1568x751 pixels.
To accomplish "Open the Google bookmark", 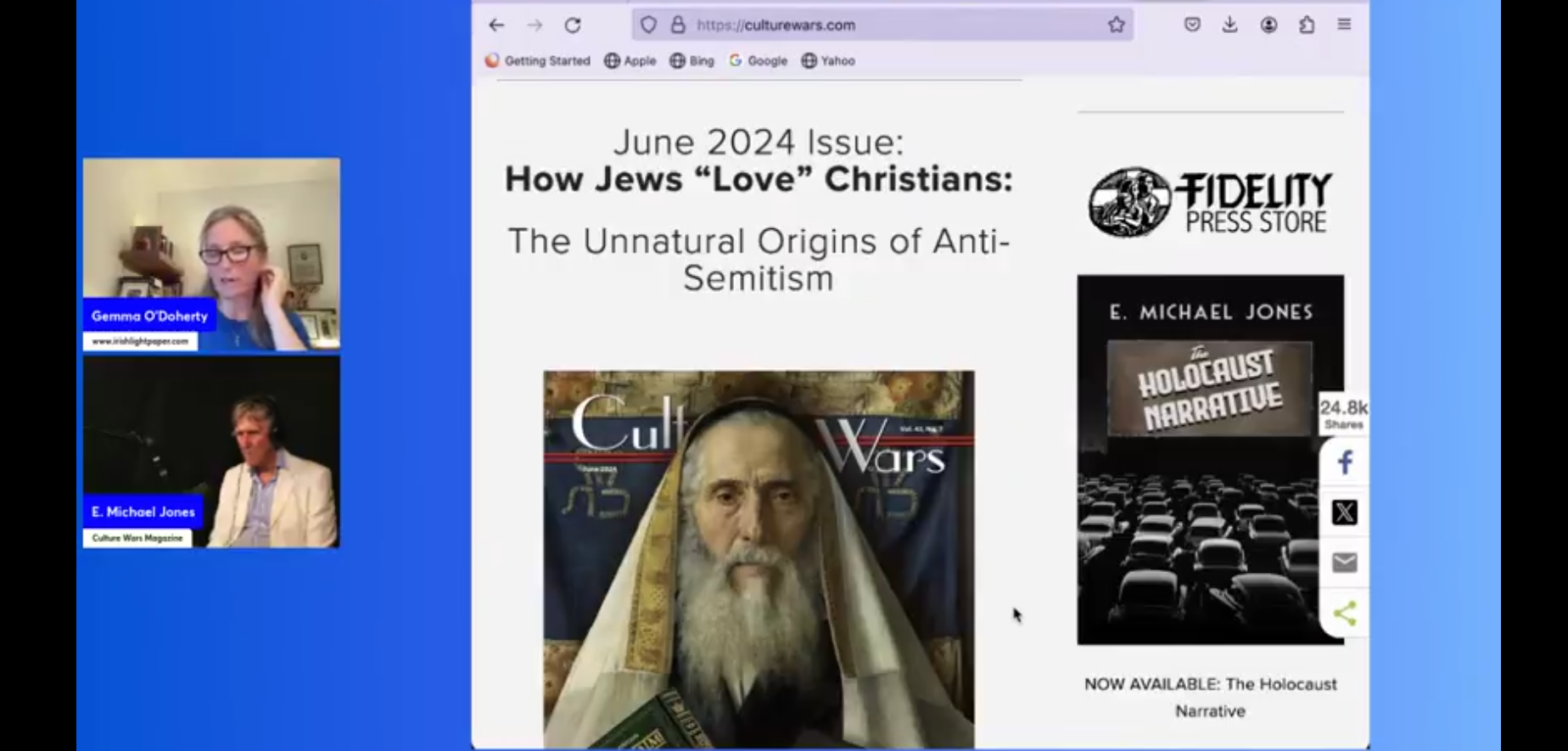I will 759,61.
